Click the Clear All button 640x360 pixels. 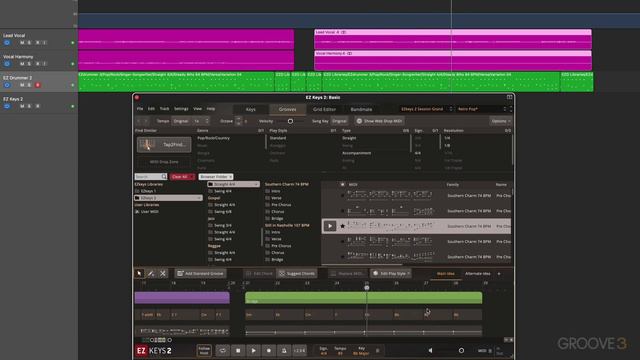tap(182, 177)
